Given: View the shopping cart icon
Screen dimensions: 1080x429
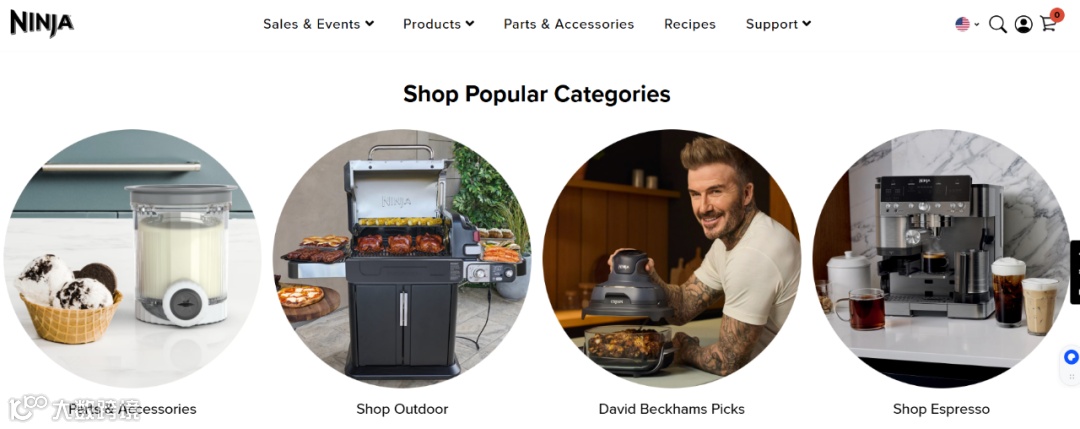Looking at the screenshot, I should point(1048,25).
